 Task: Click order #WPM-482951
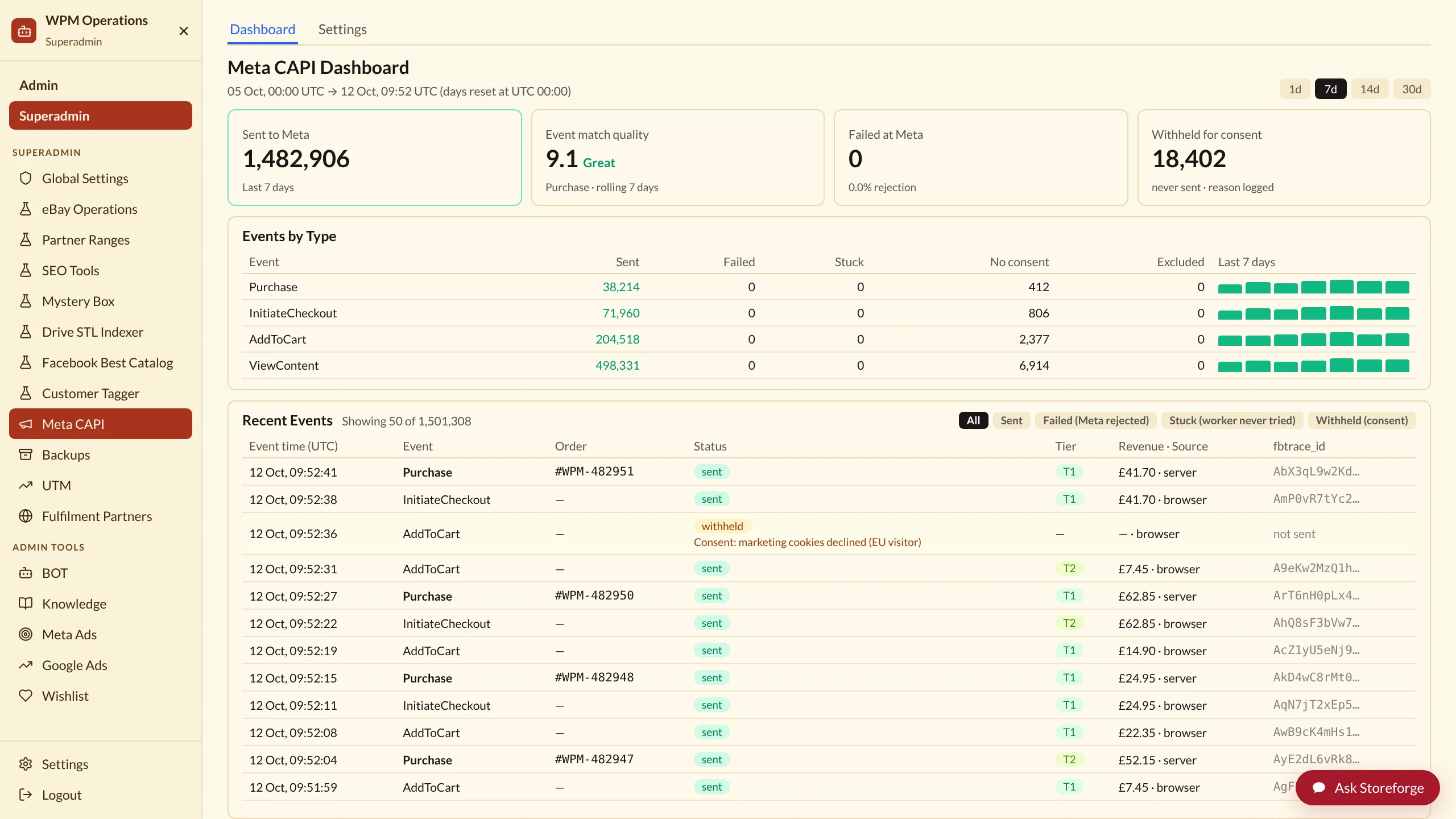pyautogui.click(x=594, y=471)
